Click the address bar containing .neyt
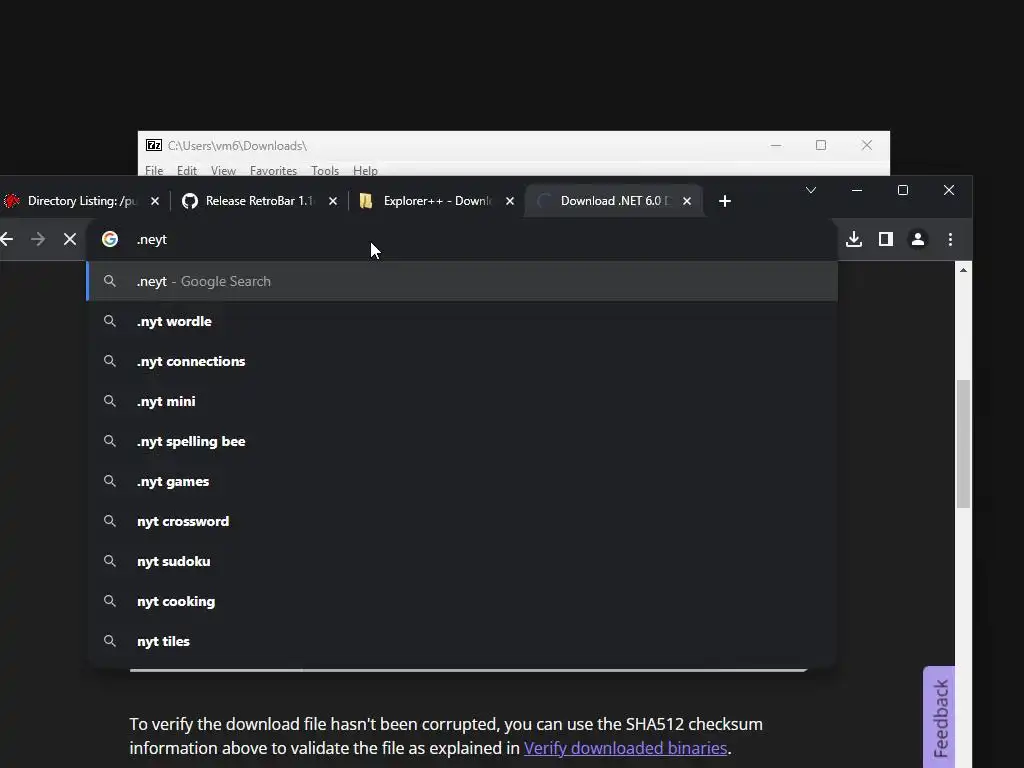 462,239
